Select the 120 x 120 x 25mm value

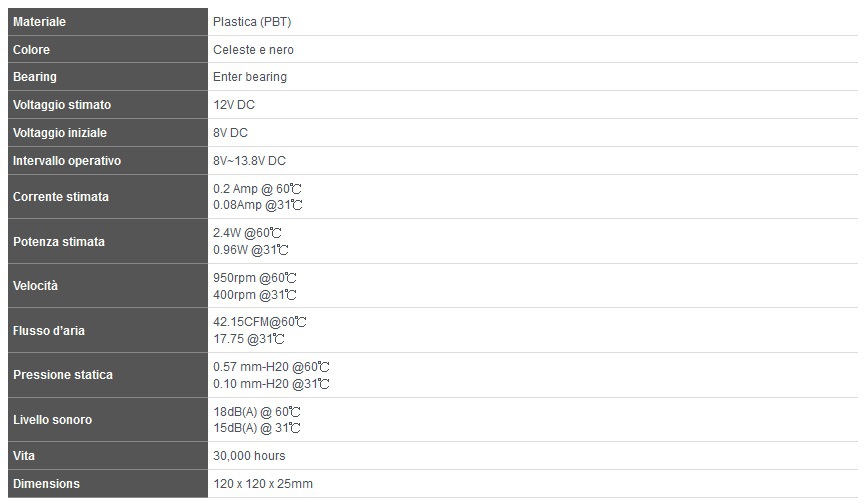coord(263,484)
